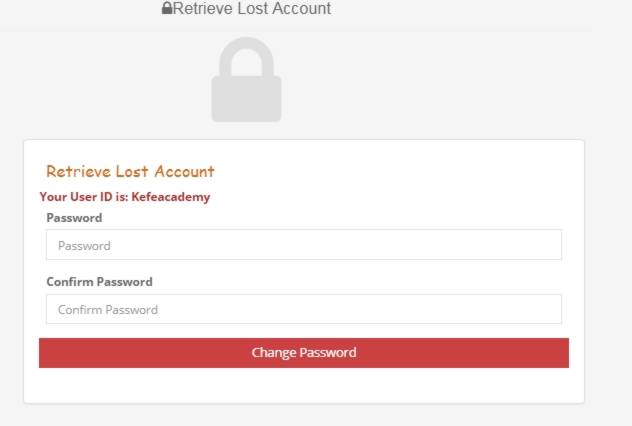Click the 'Your User ID is:' text
Image resolution: width=632 pixels, height=426 pixels.
pos(84,197)
